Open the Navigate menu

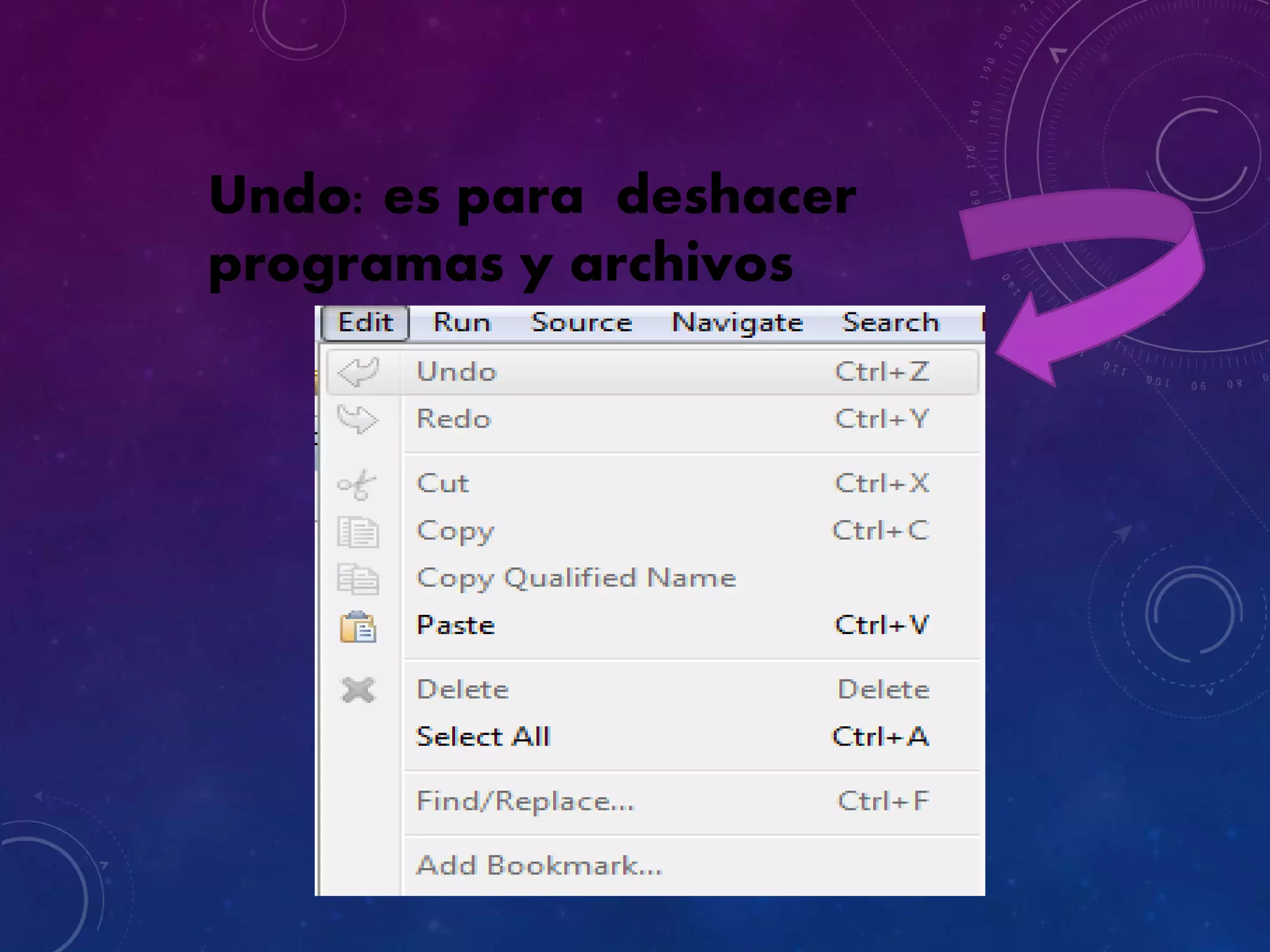point(737,323)
